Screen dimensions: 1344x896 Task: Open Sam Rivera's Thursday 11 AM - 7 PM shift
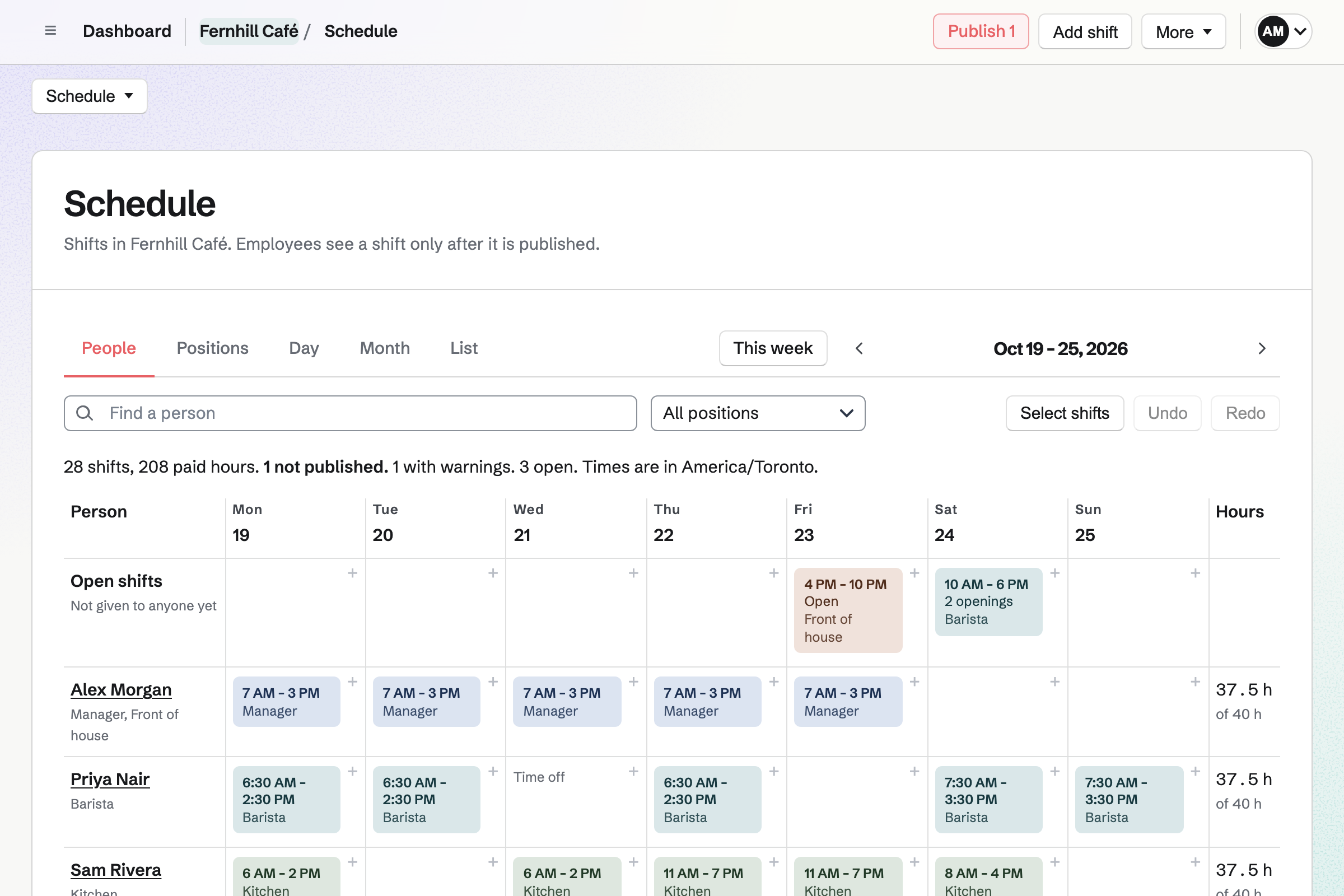tap(707, 877)
